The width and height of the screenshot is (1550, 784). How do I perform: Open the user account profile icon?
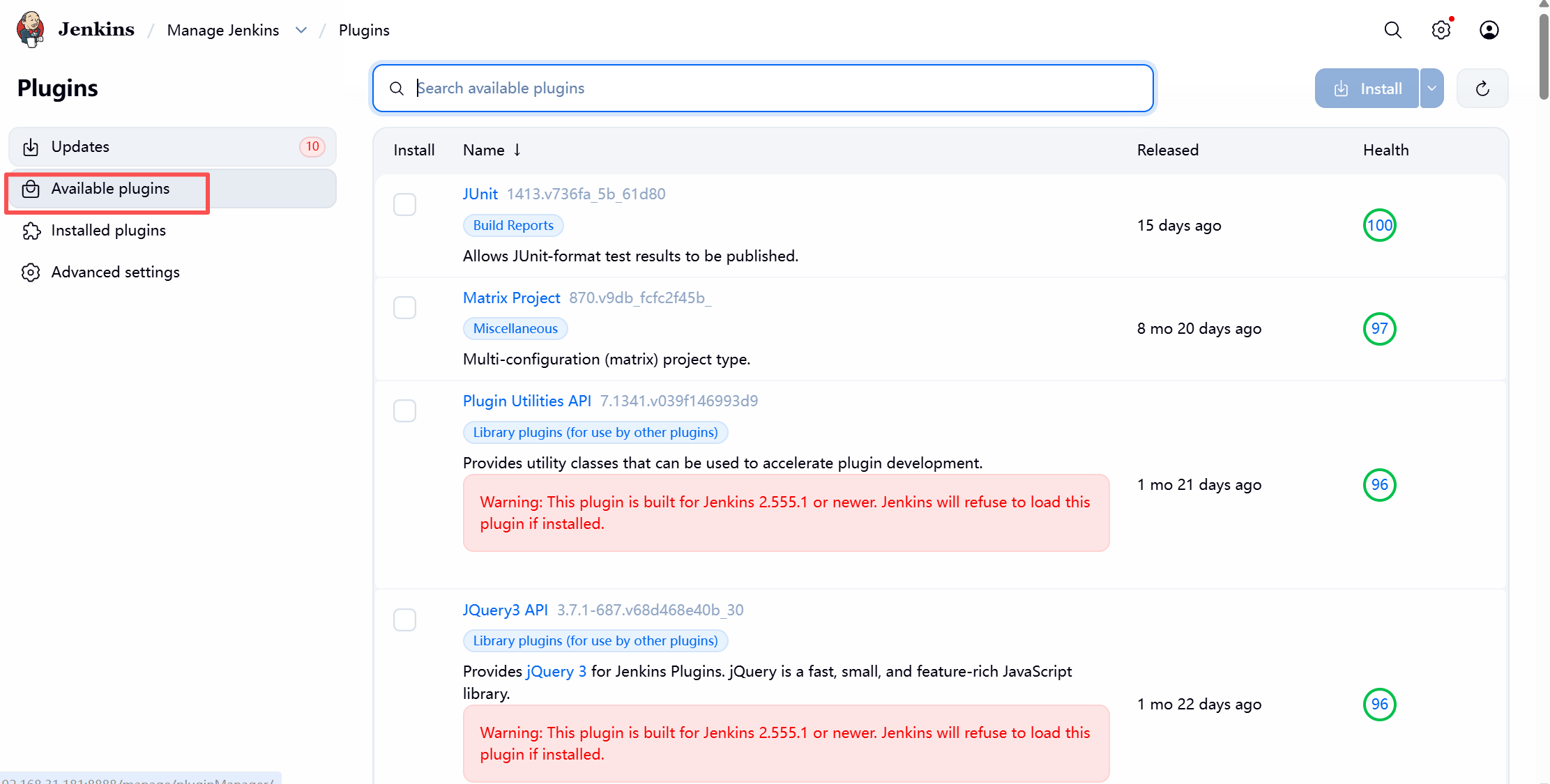pyautogui.click(x=1489, y=30)
